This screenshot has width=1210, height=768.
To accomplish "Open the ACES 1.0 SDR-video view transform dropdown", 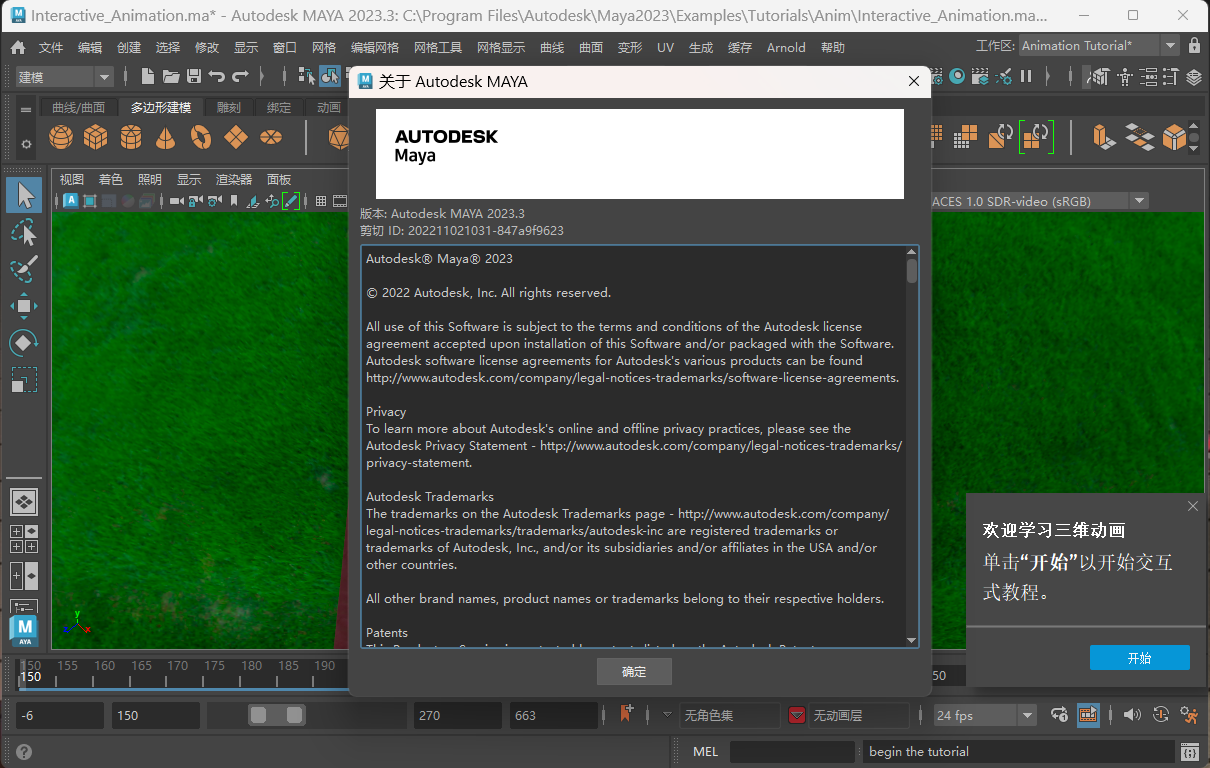I will click(1040, 201).
